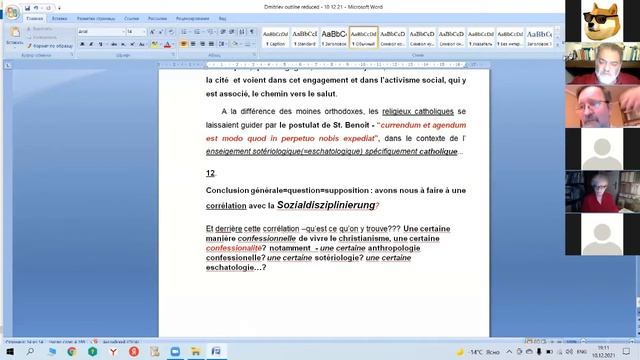Apply yellow text highlight color

click(x=154, y=44)
